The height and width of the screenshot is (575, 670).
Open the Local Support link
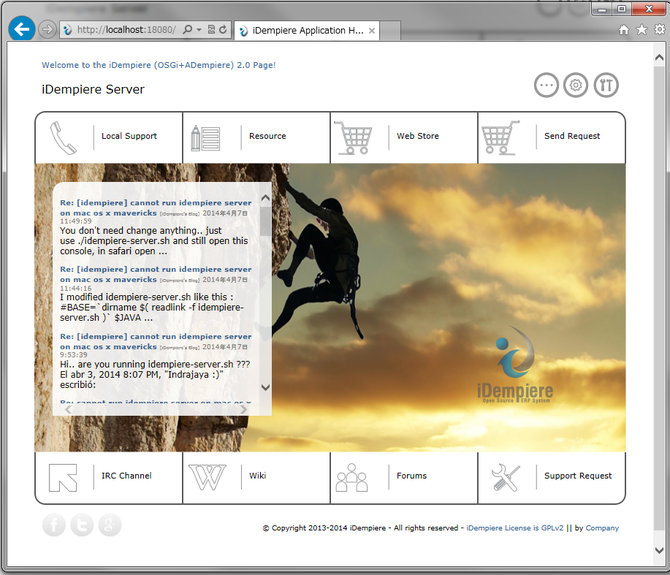(x=129, y=136)
